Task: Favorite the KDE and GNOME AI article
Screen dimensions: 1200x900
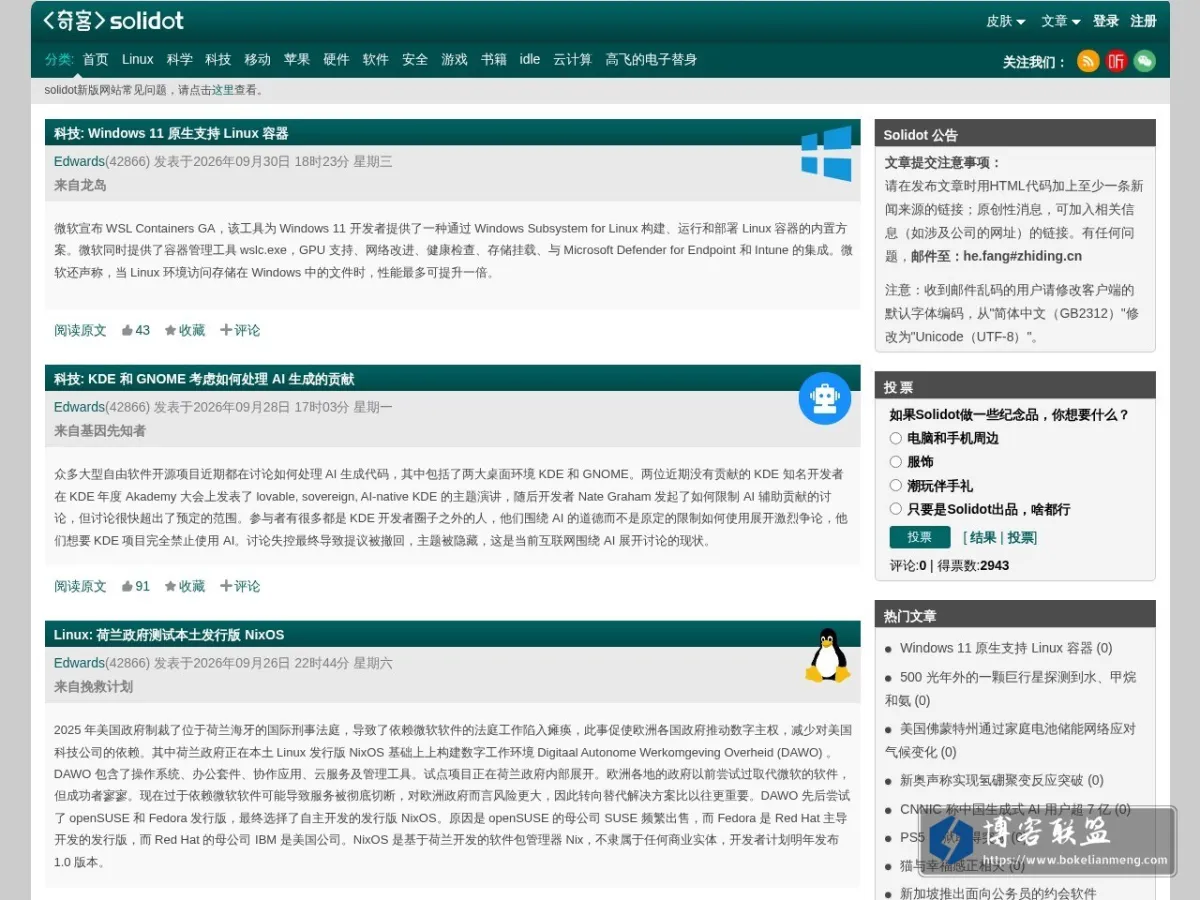Action: (x=185, y=586)
